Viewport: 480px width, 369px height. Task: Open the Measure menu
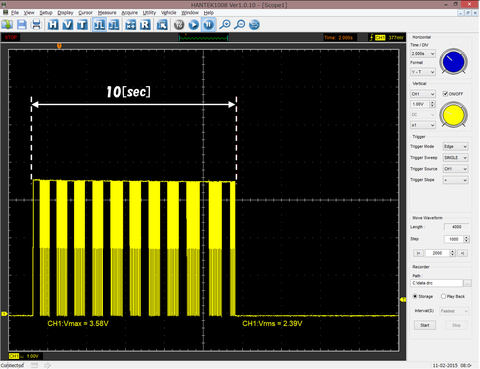tap(107, 13)
